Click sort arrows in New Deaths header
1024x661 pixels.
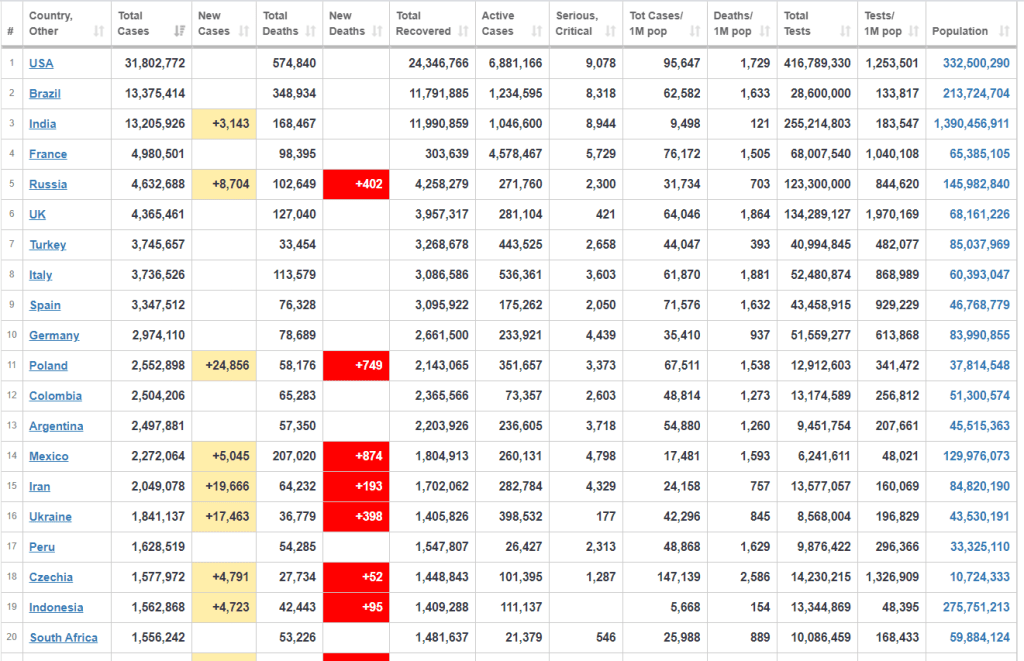click(376, 32)
